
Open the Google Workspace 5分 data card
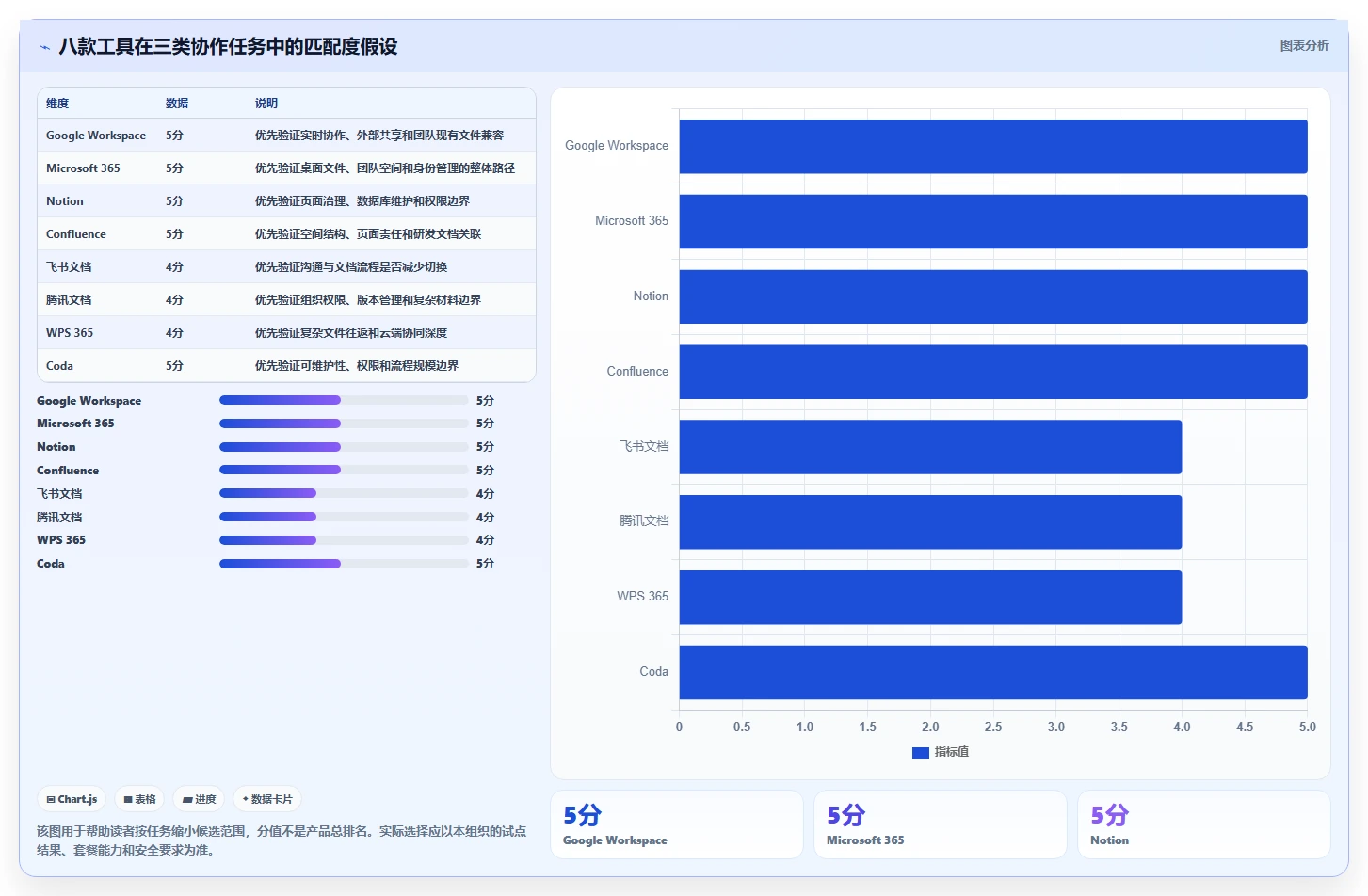677,824
